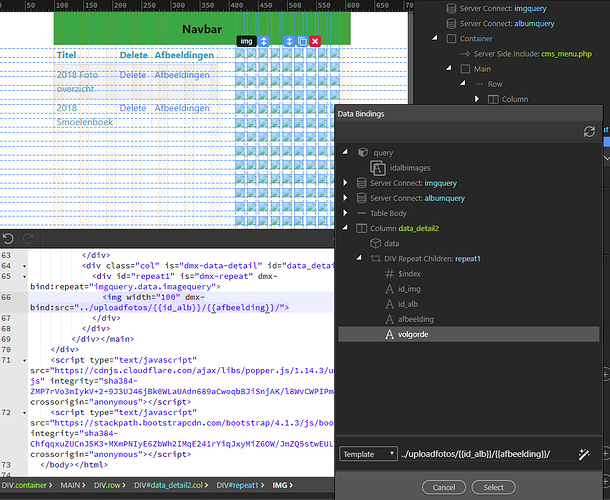Collapse Container in App Structure
This screenshot has width=610, height=500.
tap(435, 38)
